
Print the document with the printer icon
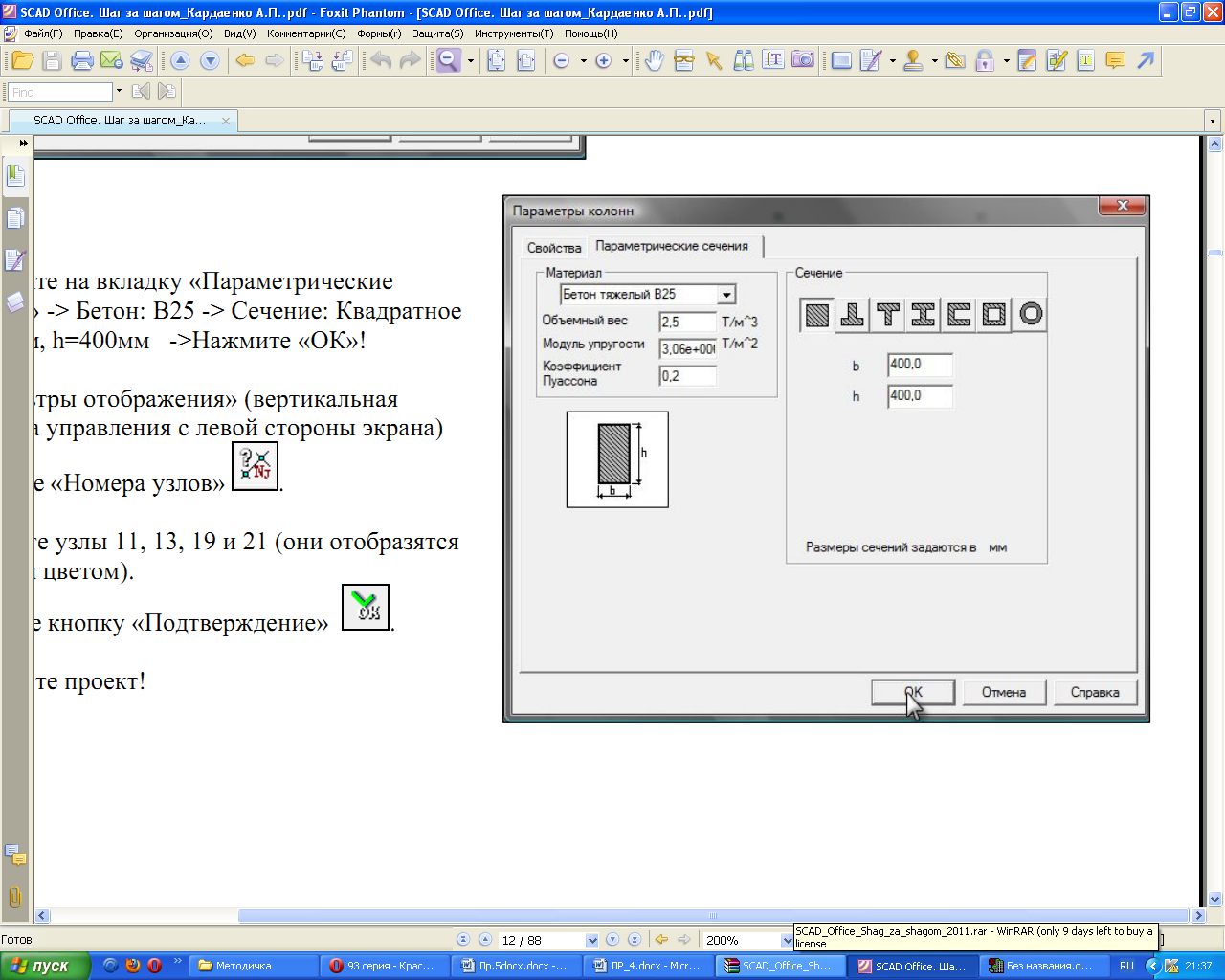(x=82, y=60)
